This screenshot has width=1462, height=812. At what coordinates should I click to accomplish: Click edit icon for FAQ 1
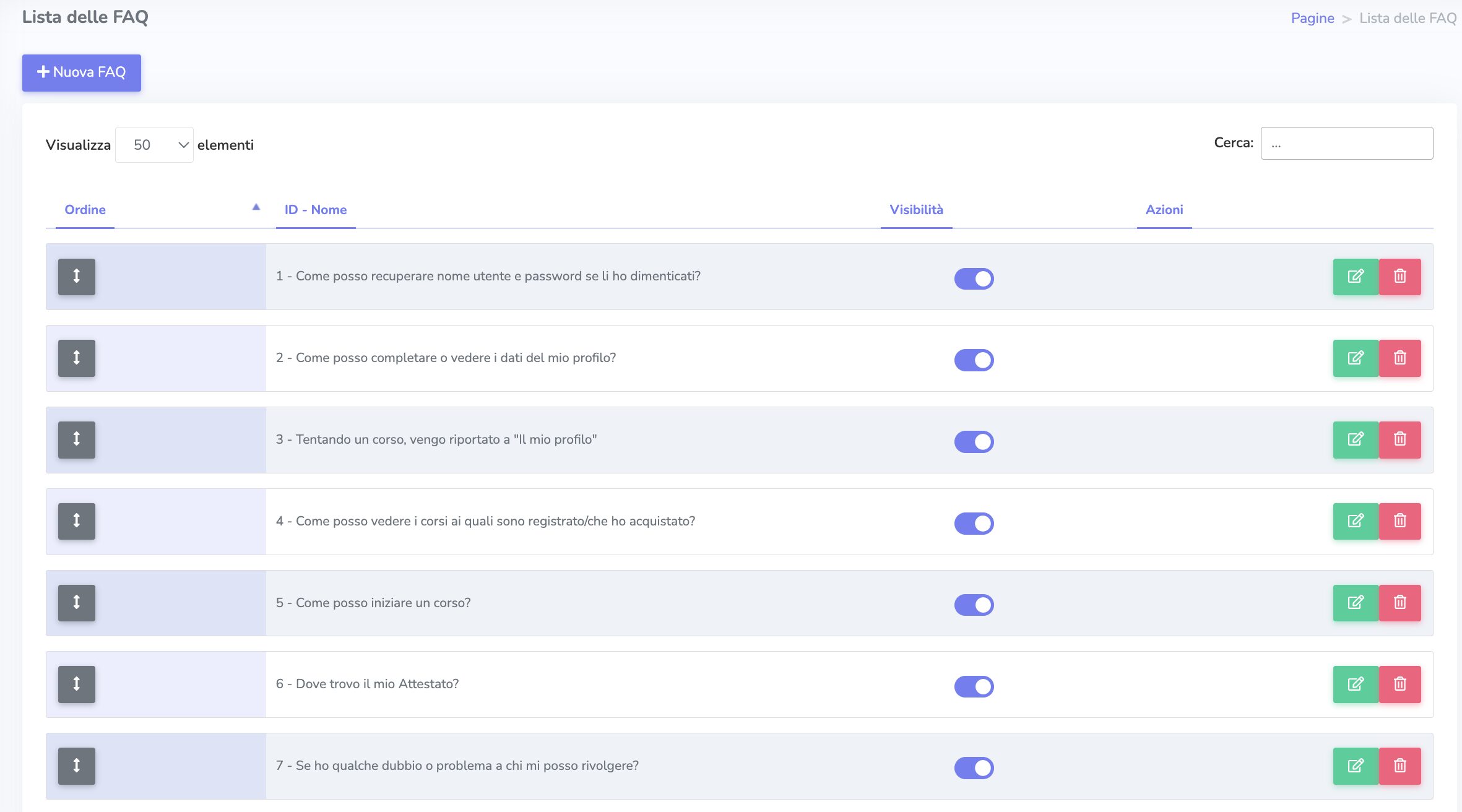(x=1355, y=277)
